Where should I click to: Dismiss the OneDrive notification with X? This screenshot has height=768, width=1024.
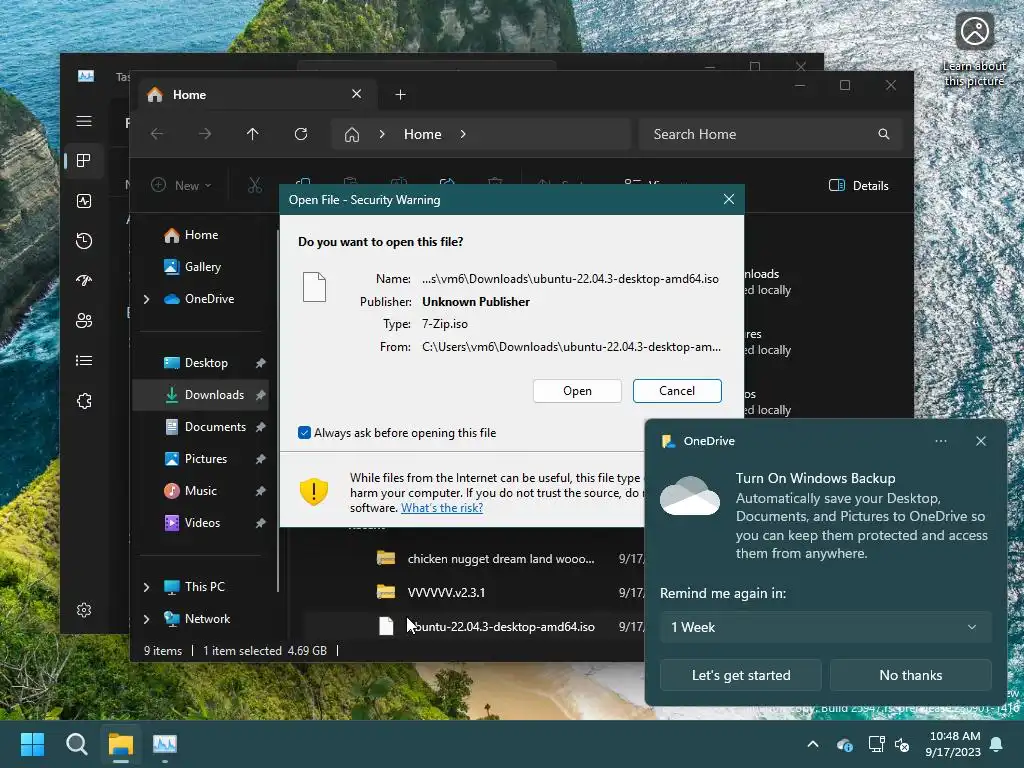[x=981, y=441]
